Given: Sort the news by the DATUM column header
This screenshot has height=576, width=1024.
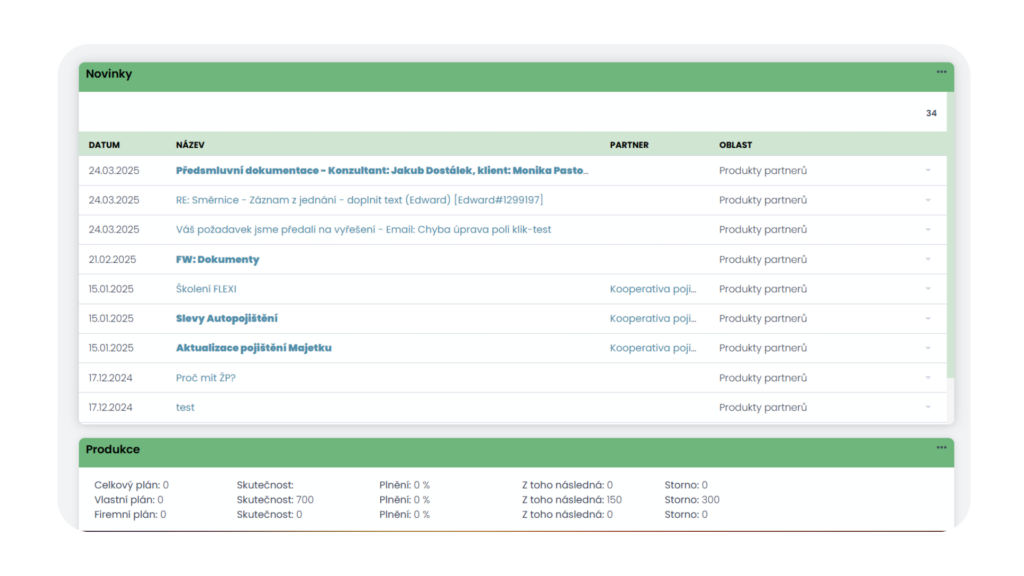Looking at the screenshot, I should pyautogui.click(x=104, y=145).
